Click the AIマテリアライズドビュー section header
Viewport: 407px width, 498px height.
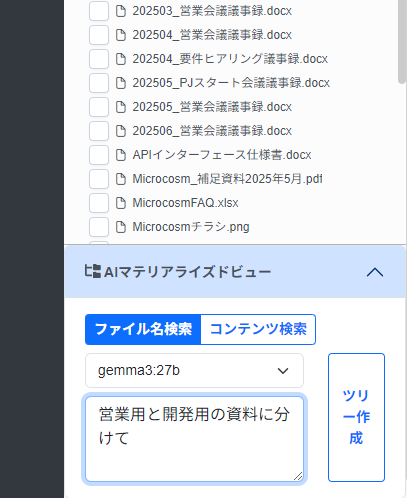(235, 272)
